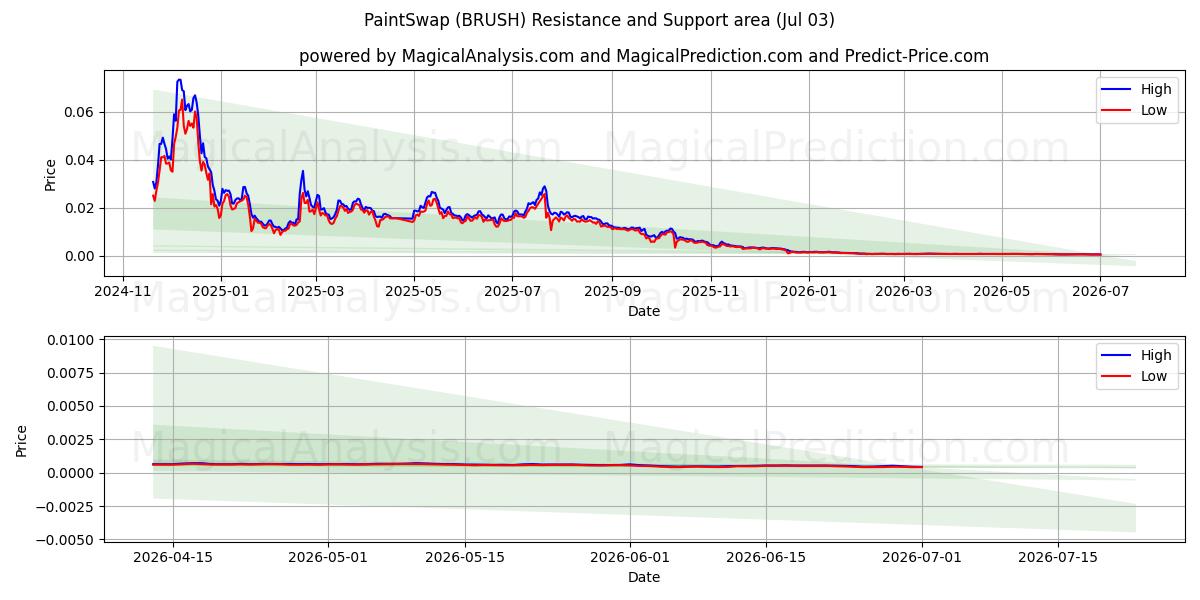The height and width of the screenshot is (600, 1200).
Task: Click the '2025-09' x-axis label
Action: pos(612,291)
